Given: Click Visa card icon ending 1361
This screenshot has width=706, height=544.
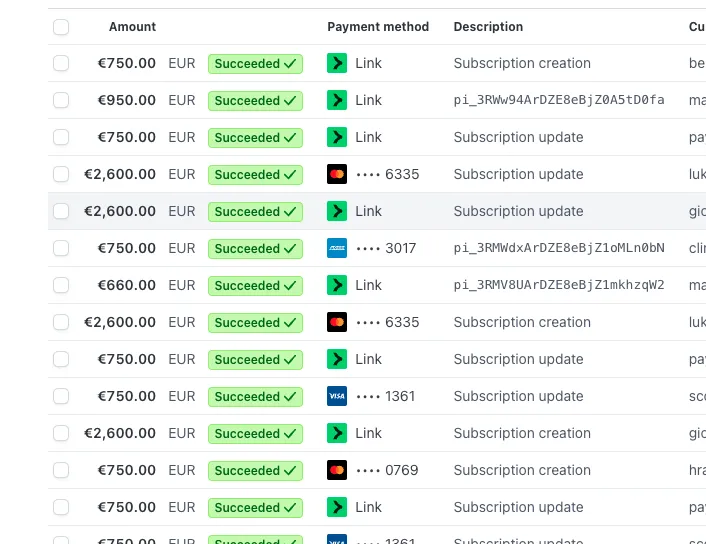Looking at the screenshot, I should (337, 396).
